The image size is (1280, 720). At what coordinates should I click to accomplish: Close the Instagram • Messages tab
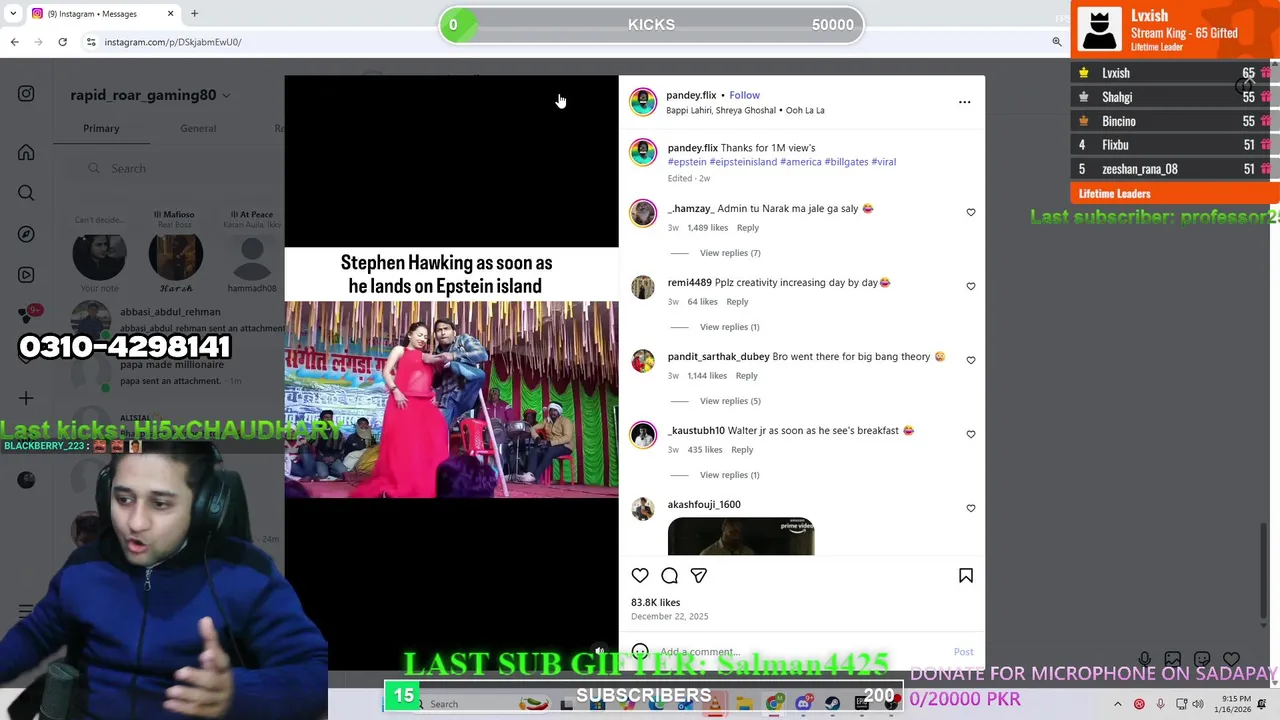click(170, 14)
